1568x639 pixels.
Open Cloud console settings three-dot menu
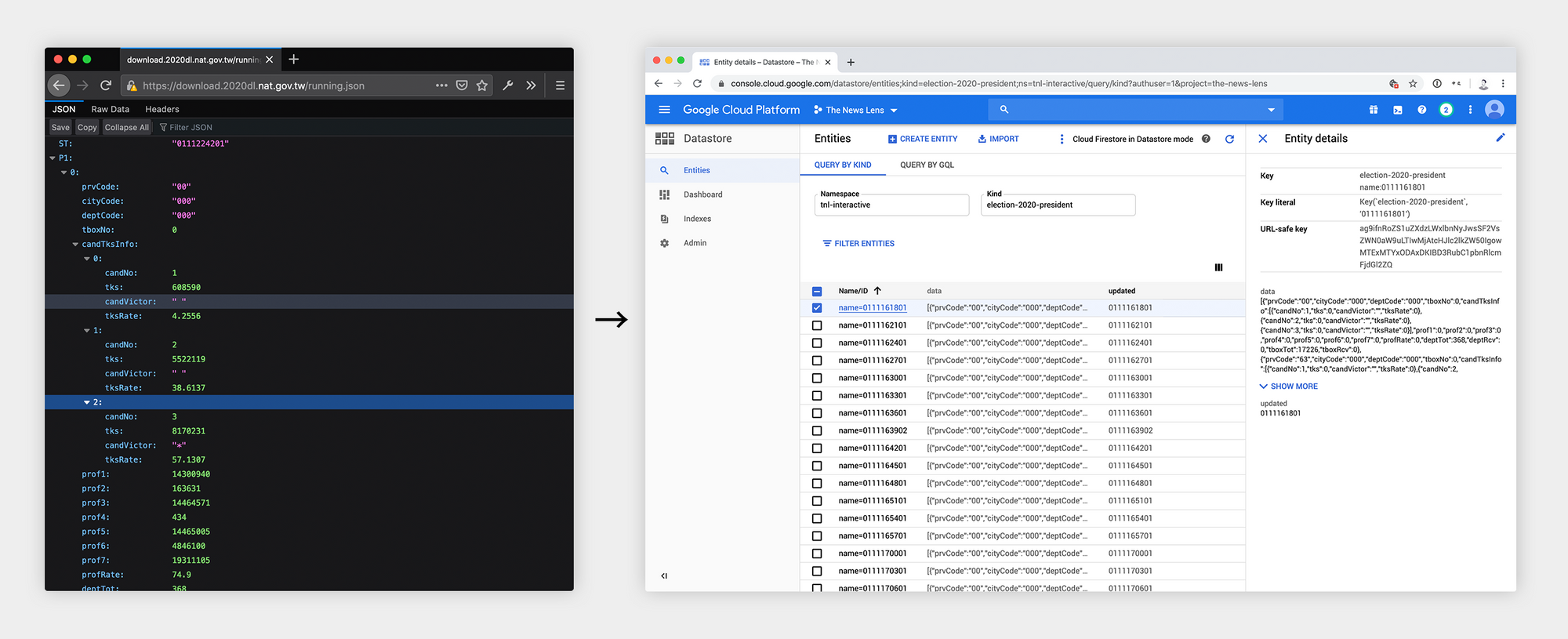pos(1470,110)
